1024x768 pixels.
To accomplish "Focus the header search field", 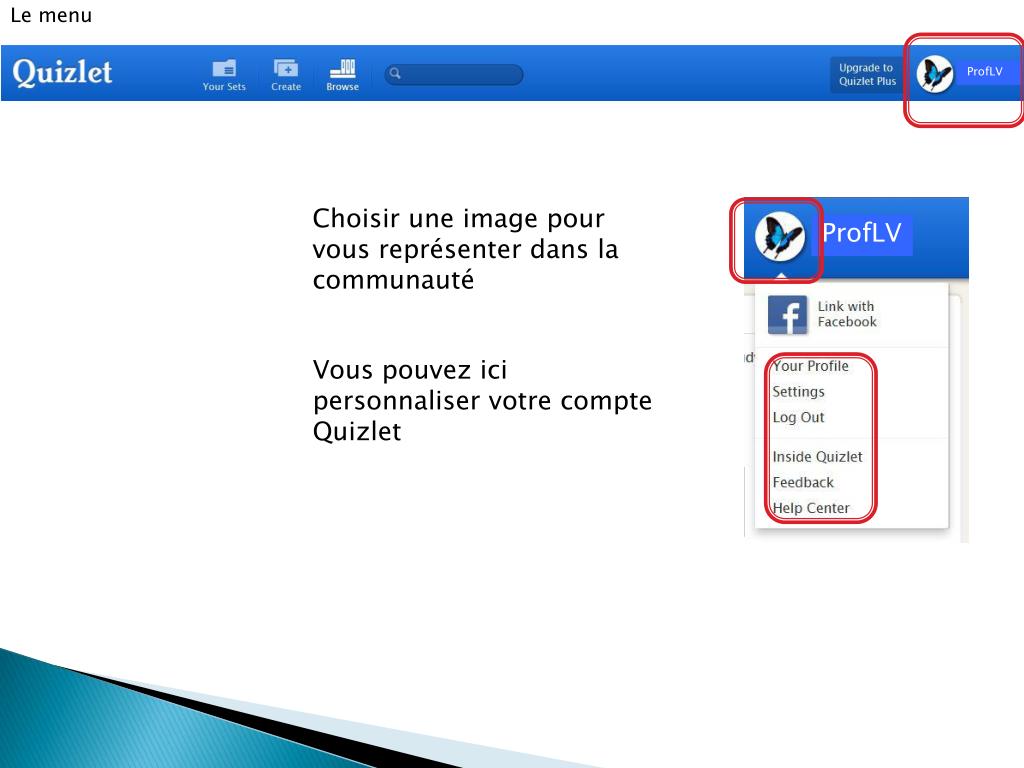I will point(454,74).
